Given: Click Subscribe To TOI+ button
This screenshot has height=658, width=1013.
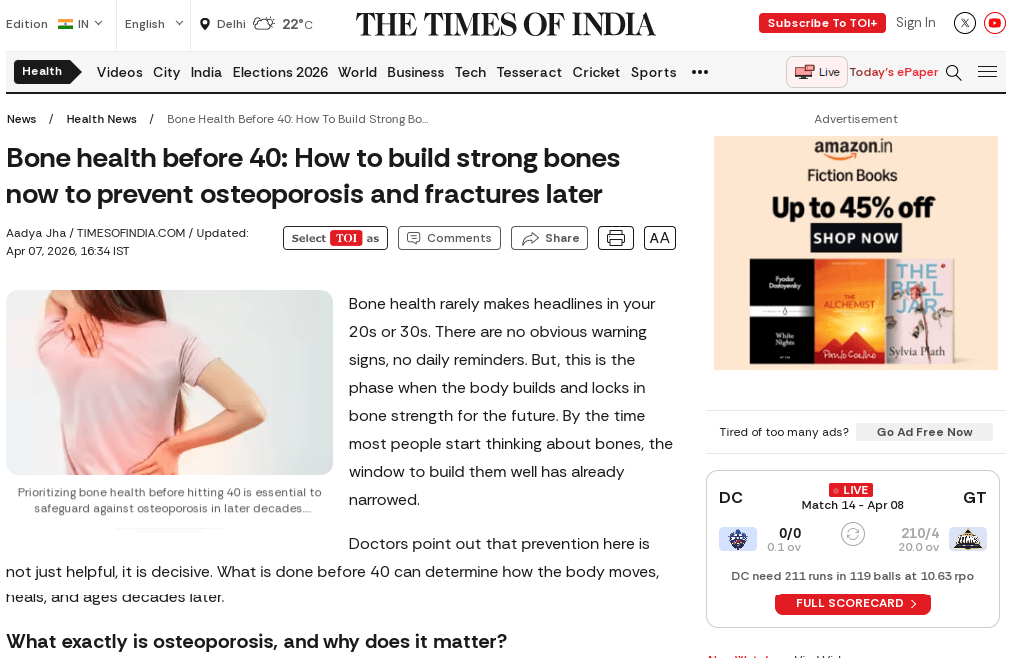Looking at the screenshot, I should coord(822,23).
